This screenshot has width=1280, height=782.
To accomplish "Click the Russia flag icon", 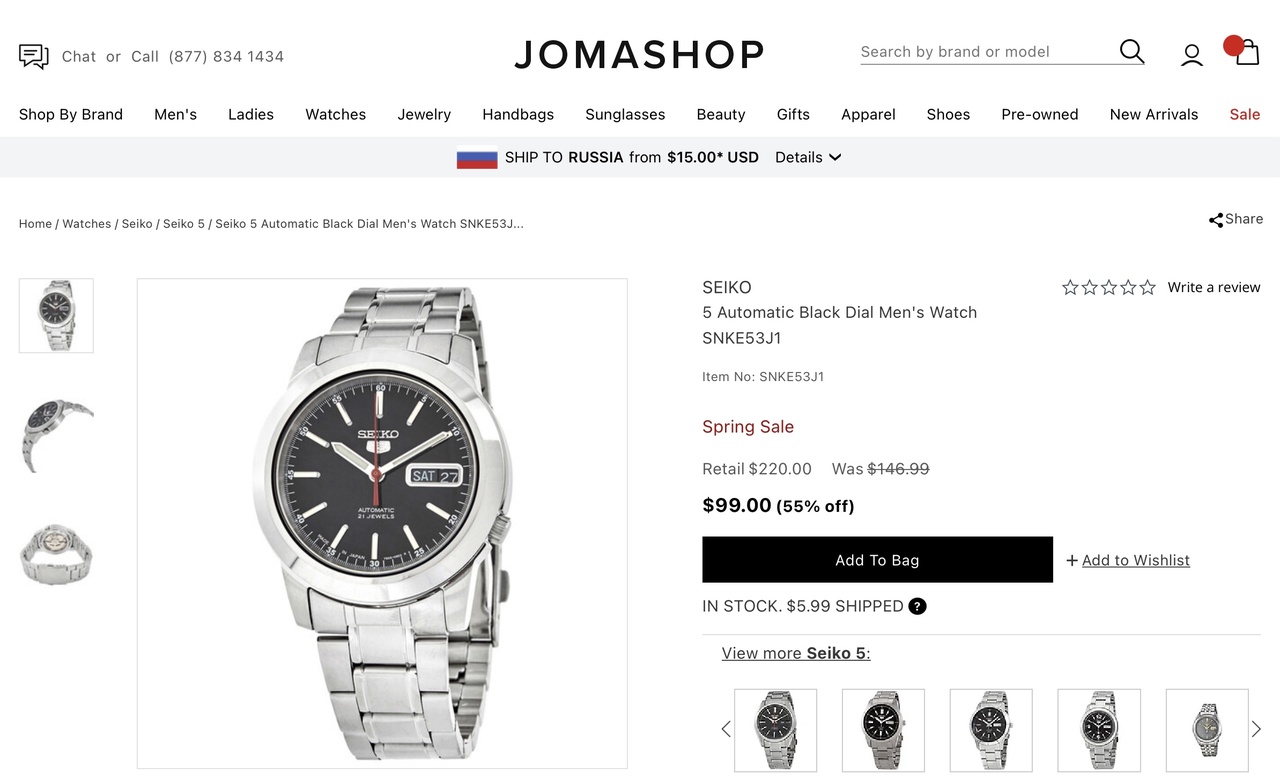I will 477,158.
